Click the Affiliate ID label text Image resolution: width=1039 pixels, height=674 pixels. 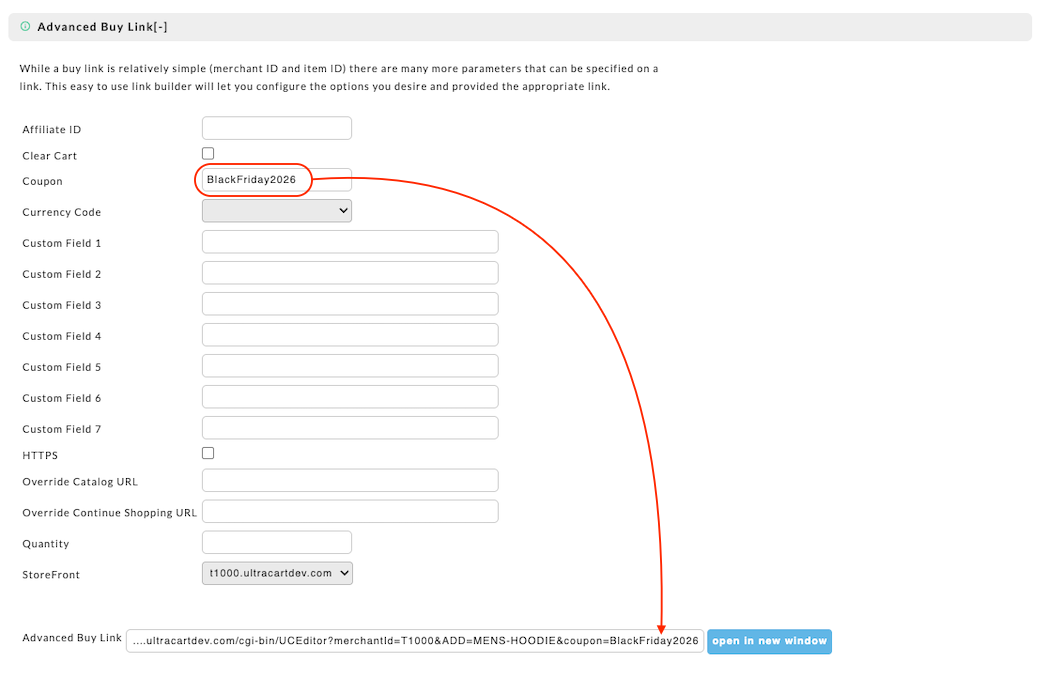[52, 130]
